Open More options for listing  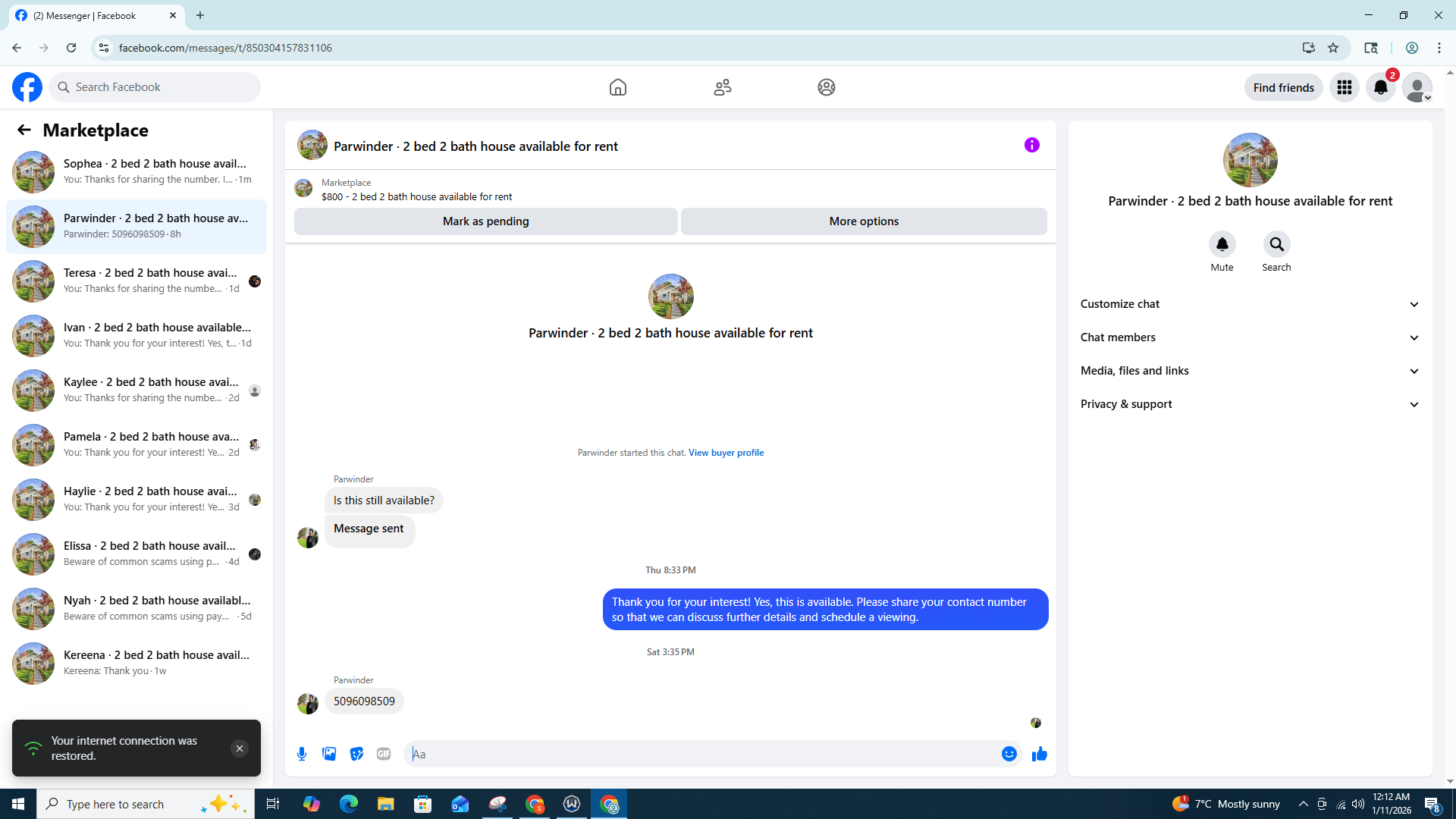pyautogui.click(x=864, y=221)
